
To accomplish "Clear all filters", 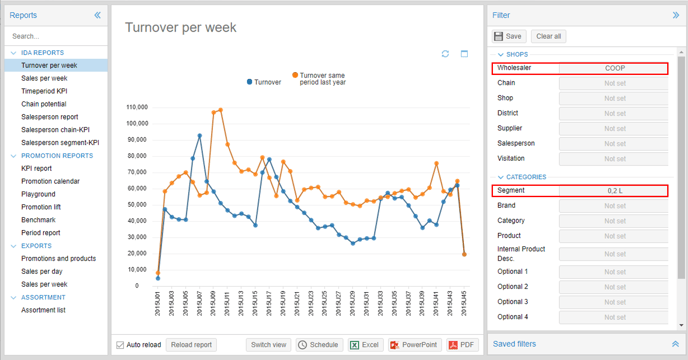I will (x=548, y=36).
